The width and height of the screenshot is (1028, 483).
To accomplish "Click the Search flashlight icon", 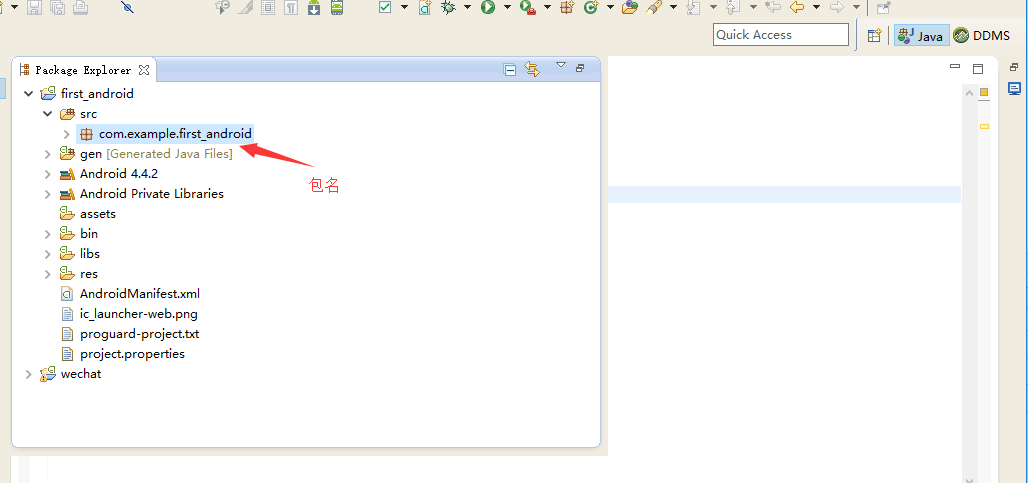I will (654, 8).
